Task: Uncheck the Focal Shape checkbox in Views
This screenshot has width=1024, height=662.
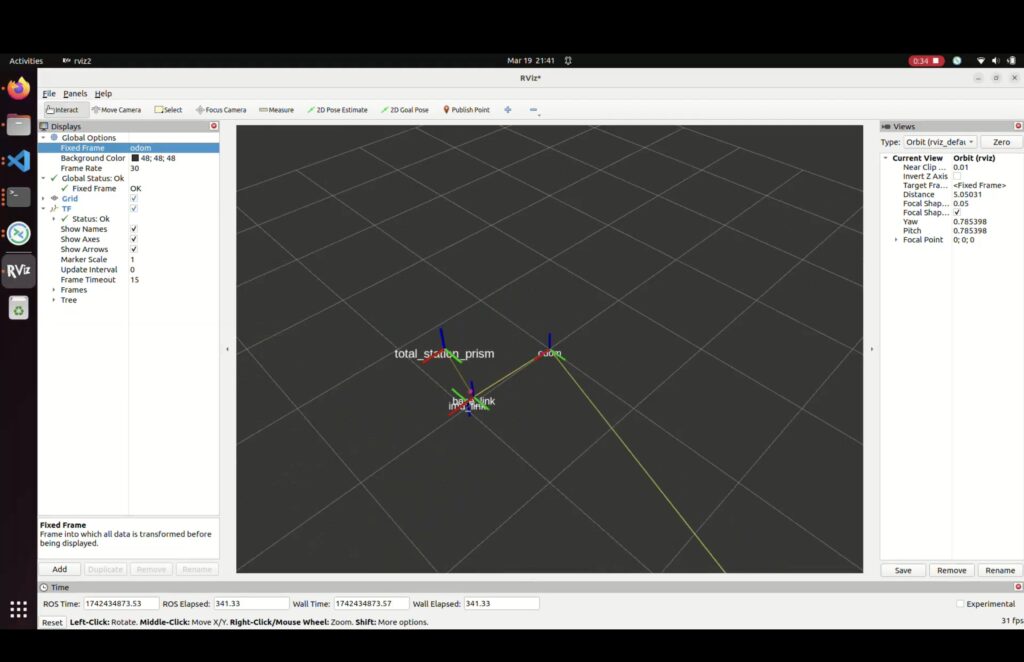Action: pyautogui.click(x=957, y=213)
